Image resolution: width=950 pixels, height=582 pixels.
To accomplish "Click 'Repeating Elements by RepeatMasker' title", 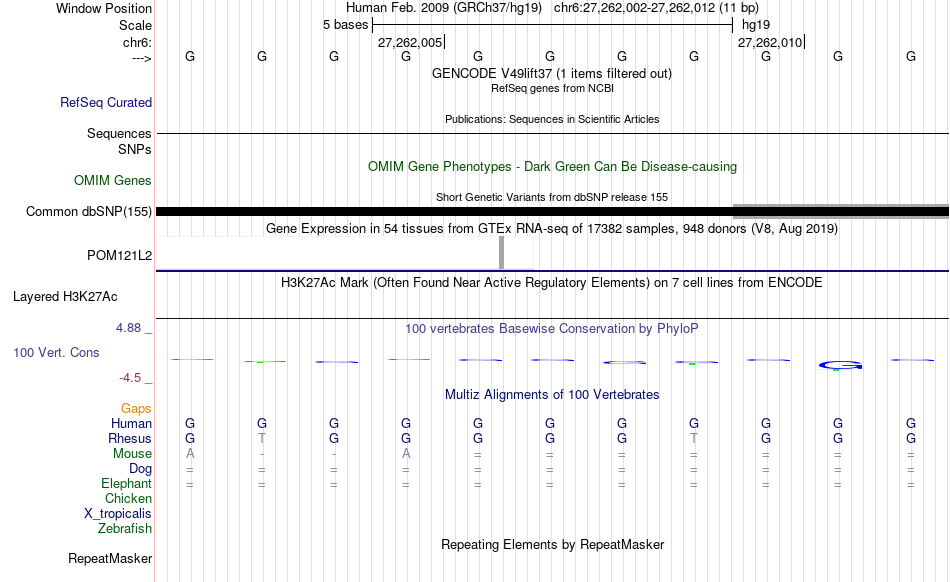I will tap(553, 544).
